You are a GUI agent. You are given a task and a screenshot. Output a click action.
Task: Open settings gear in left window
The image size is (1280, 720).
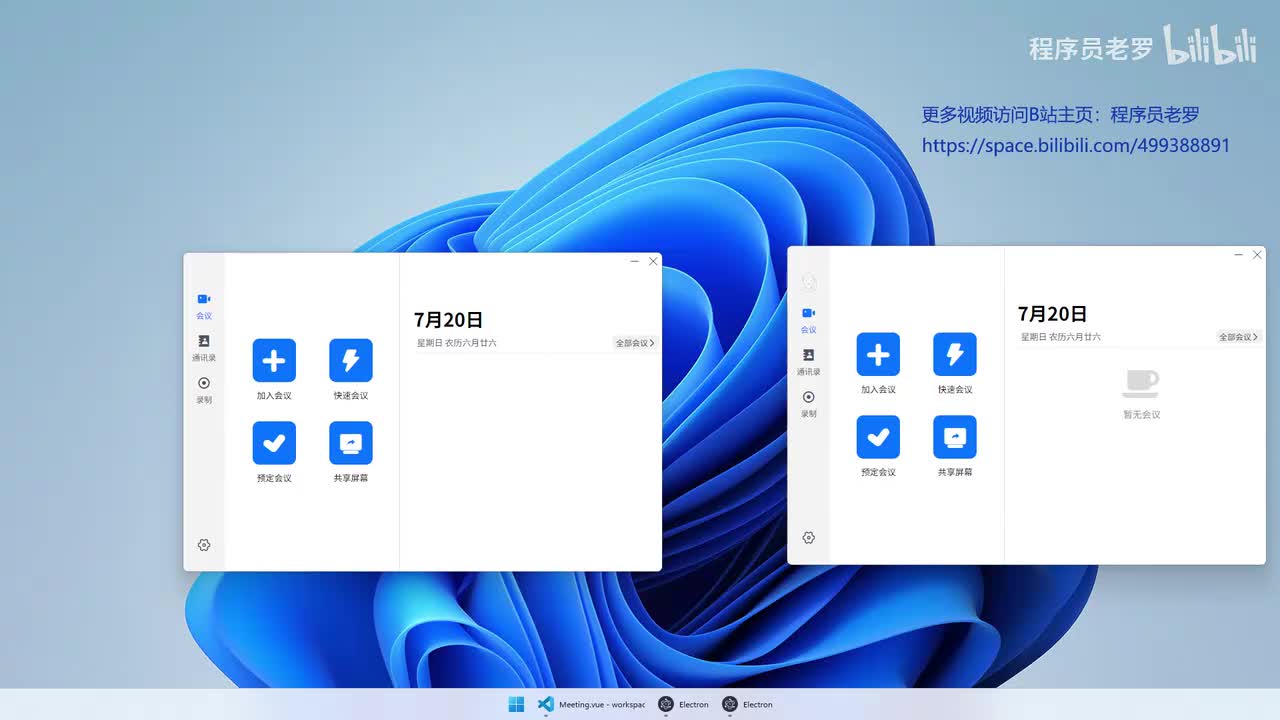[x=204, y=545]
